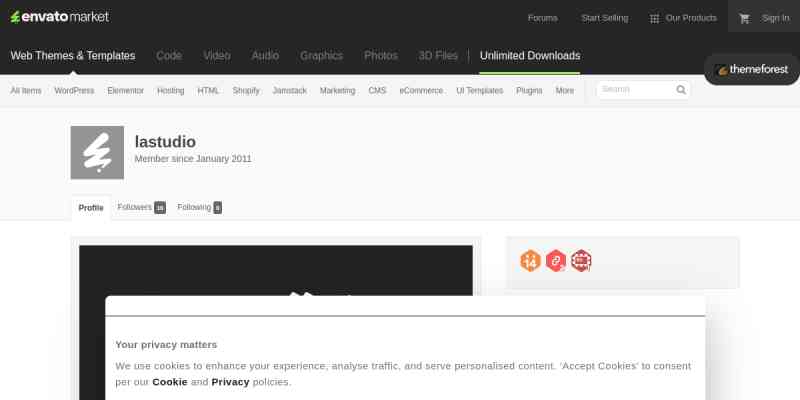Screen dimensions: 800x400
Task: Click the orange 14 years badge
Action: [x=530, y=261]
